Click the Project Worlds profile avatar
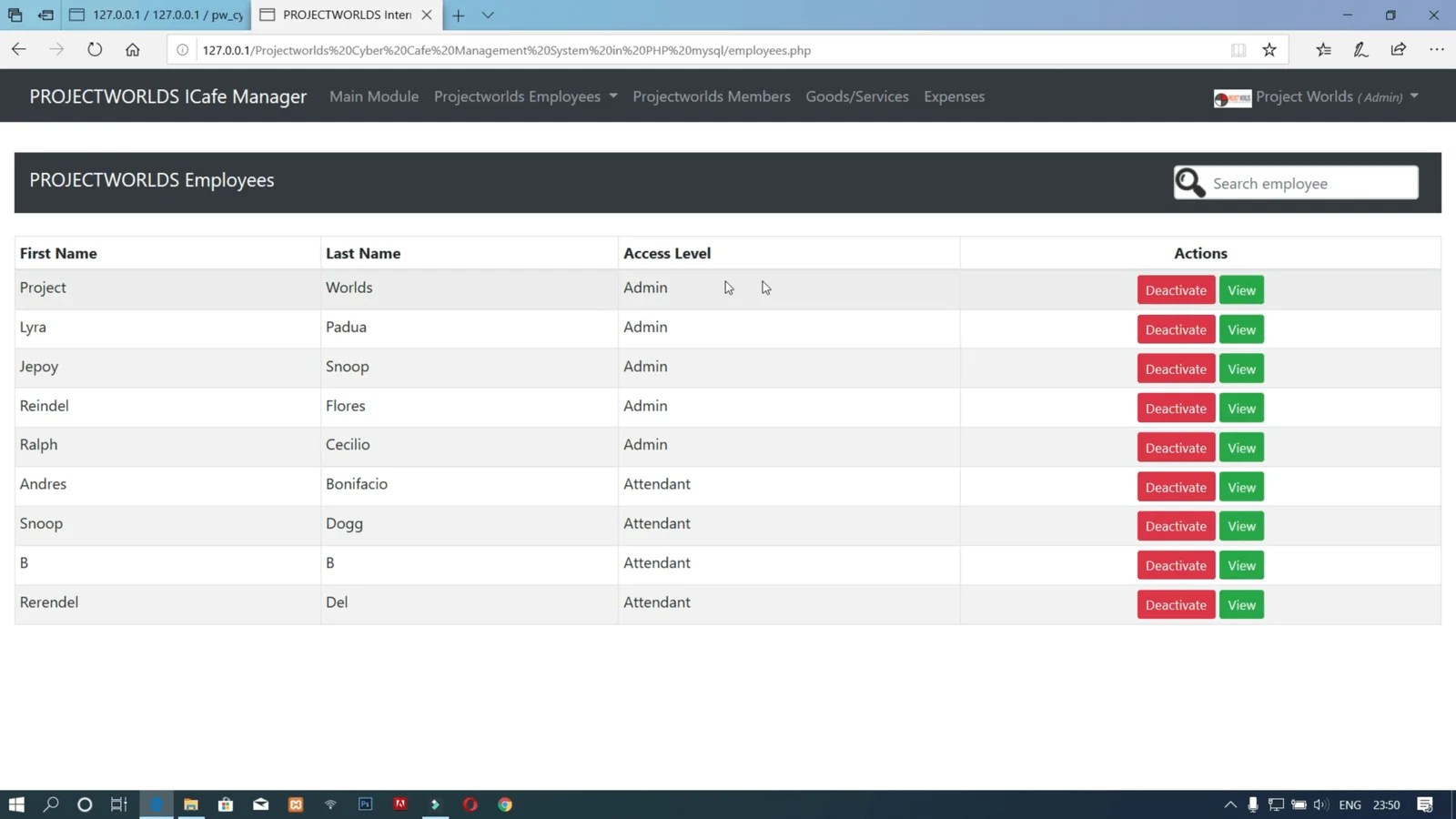 pos(1232,97)
